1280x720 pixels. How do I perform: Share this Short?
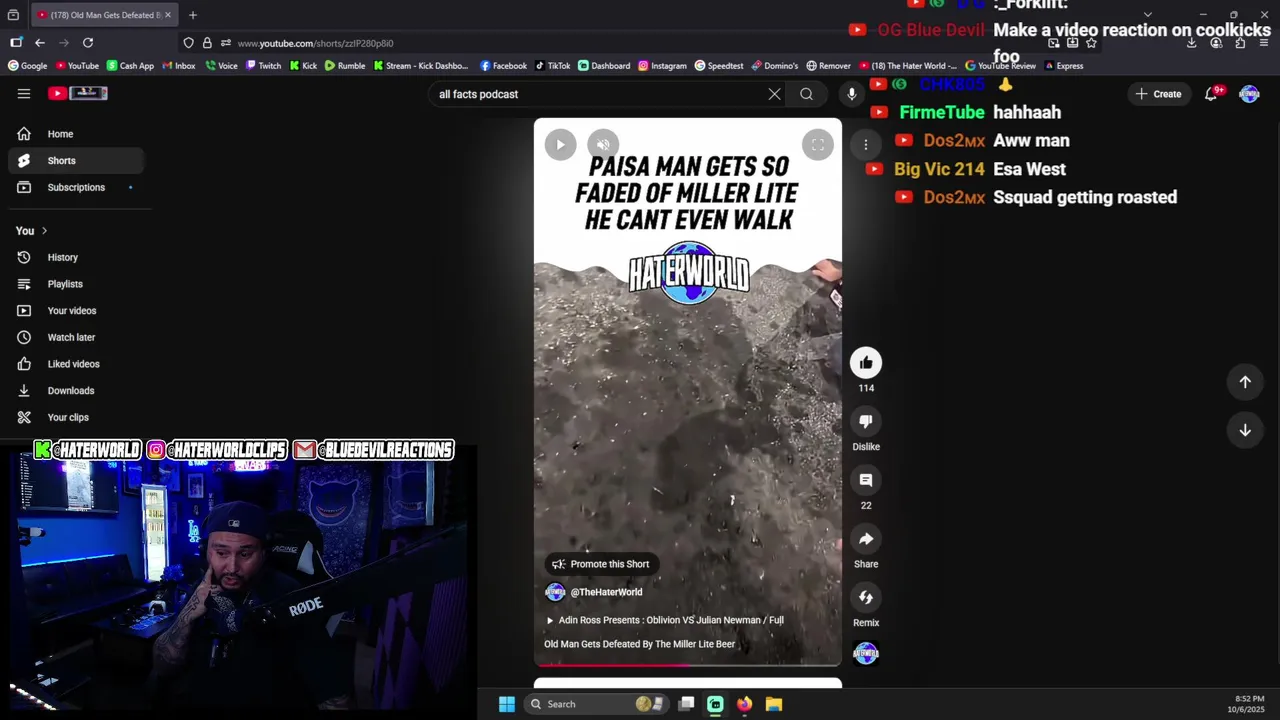pyautogui.click(x=866, y=539)
